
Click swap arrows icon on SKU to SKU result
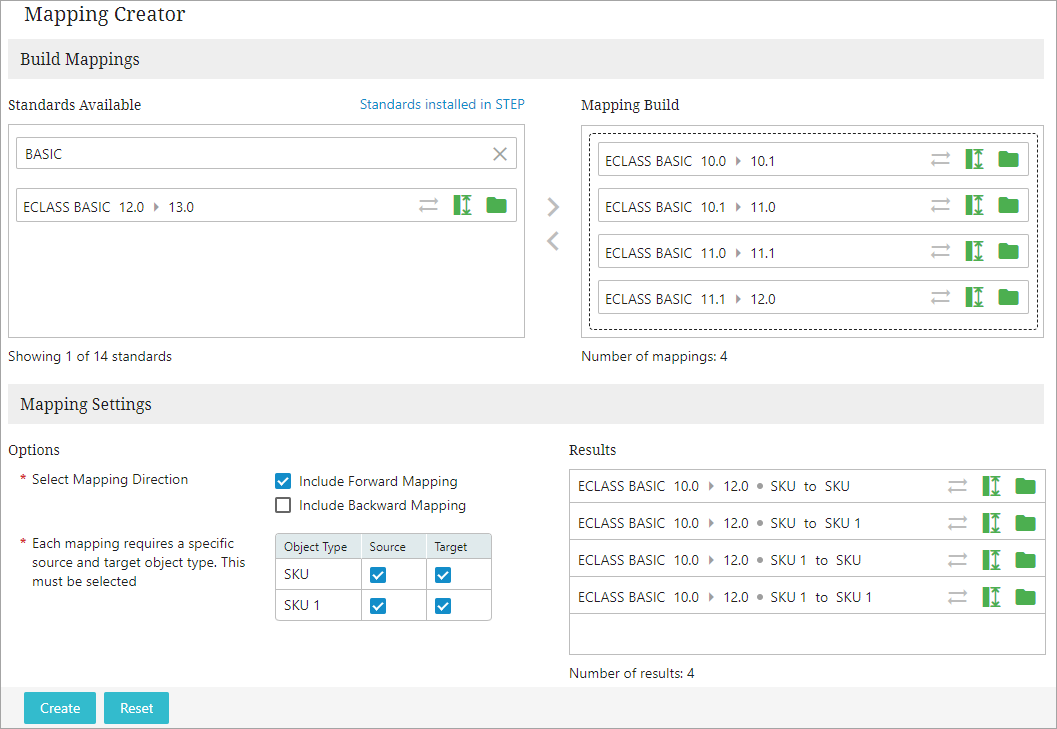pyautogui.click(x=957, y=486)
